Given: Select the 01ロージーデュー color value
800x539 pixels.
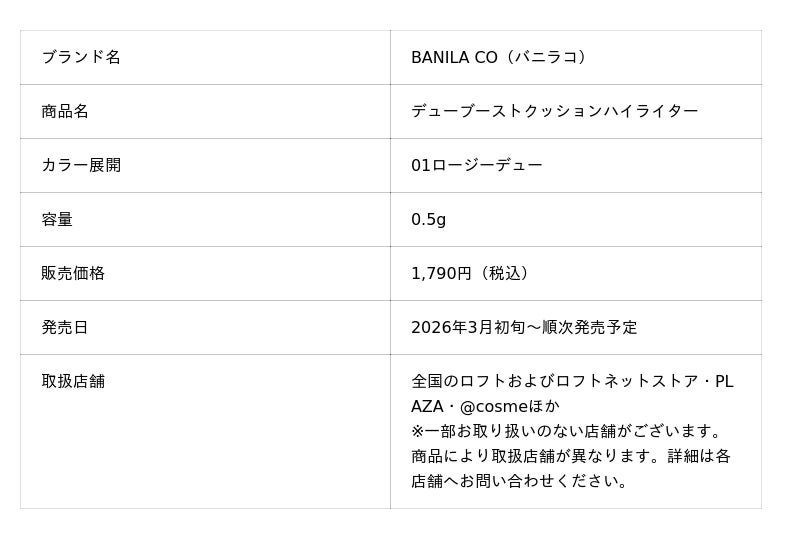Looking at the screenshot, I should 476,165.
